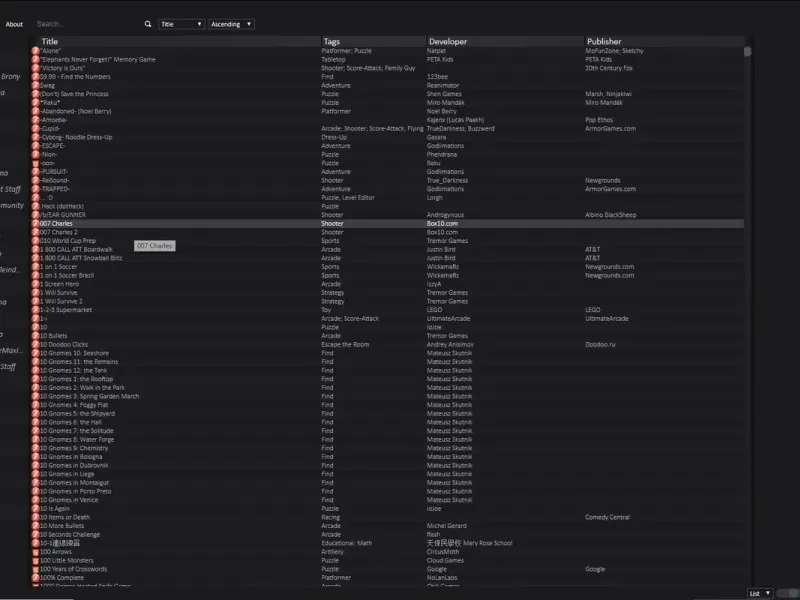Click the Flash icon beside 10 Gnomes 9: Chemistry

pyautogui.click(x=36, y=448)
